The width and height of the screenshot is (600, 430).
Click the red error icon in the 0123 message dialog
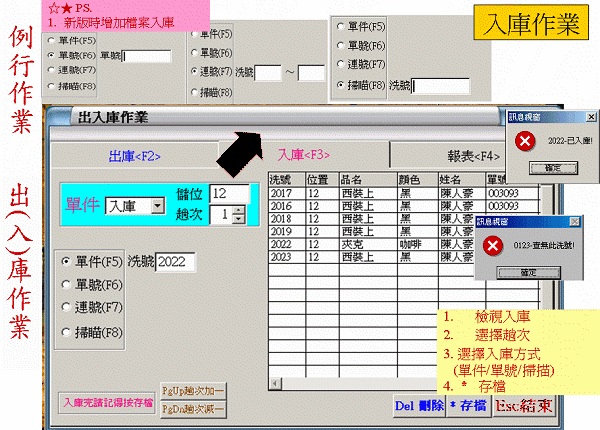pyautogui.click(x=491, y=245)
